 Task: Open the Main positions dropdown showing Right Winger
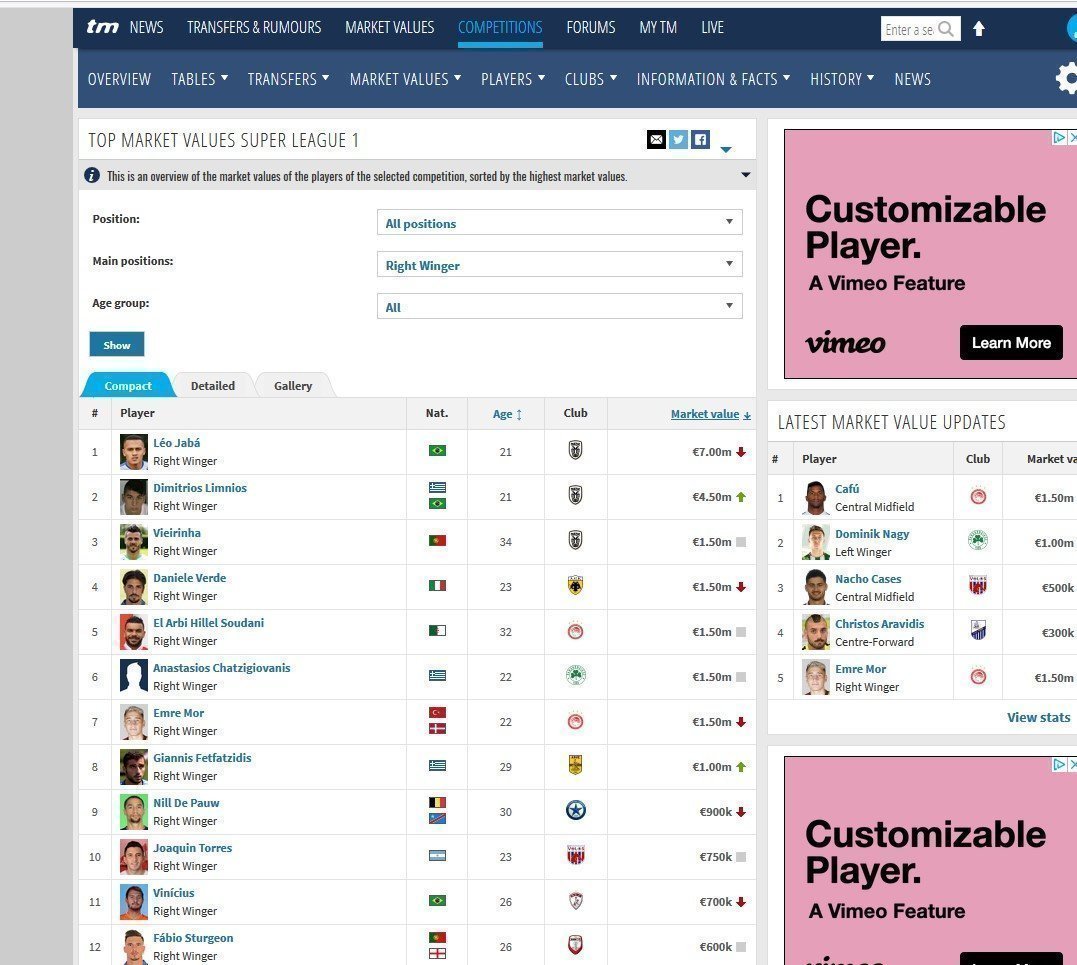[559, 264]
